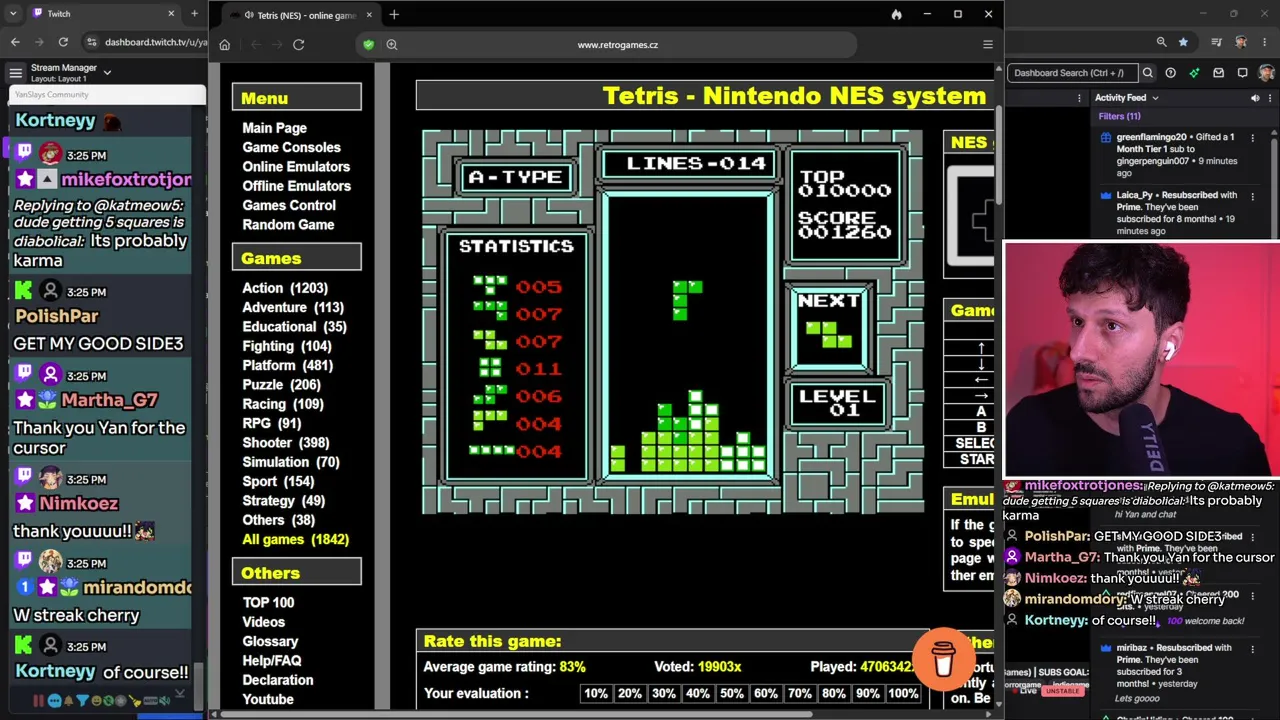
Task: Close the Twitch browser tab
Action: (171, 14)
